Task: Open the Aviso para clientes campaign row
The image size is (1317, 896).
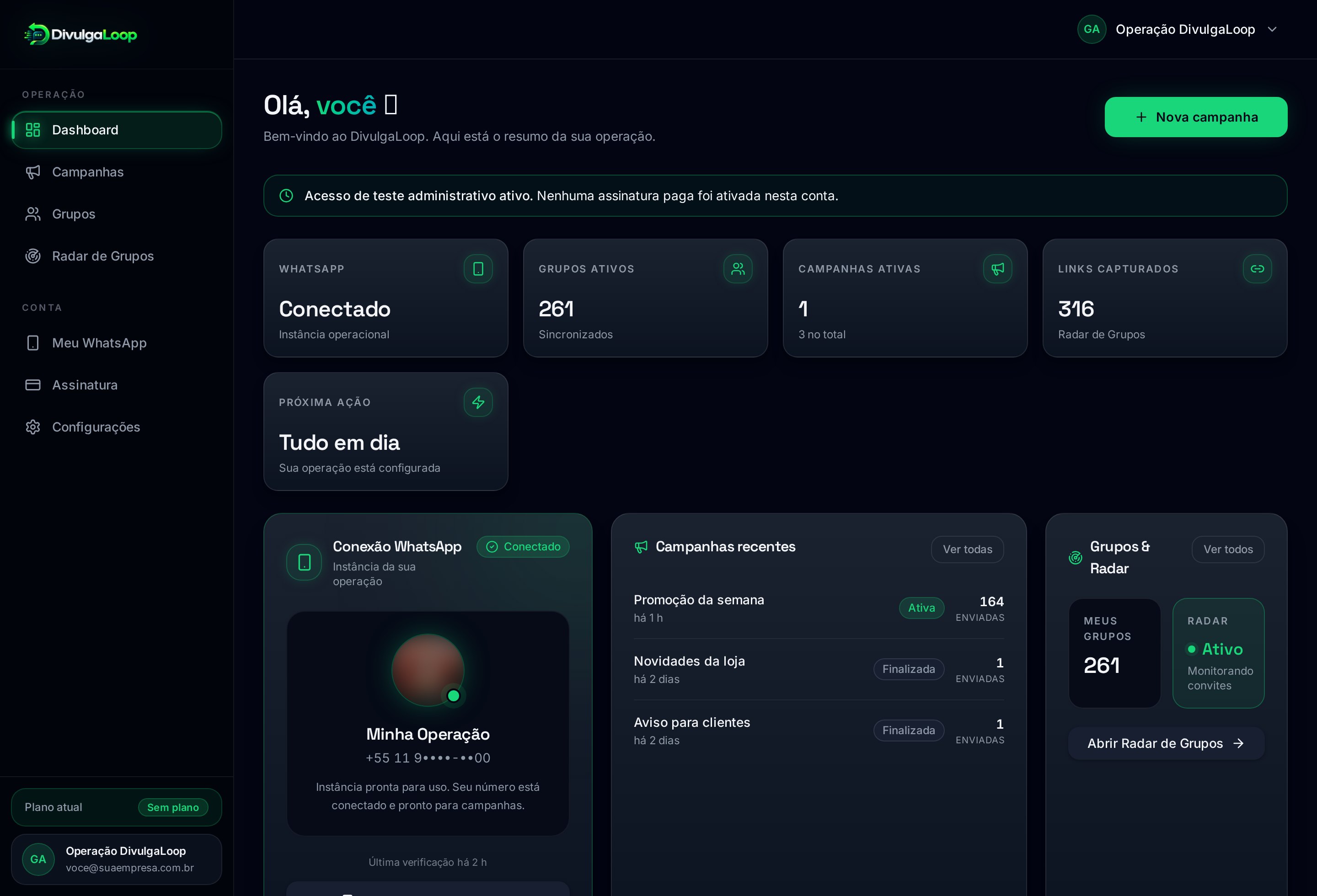Action: 819,730
